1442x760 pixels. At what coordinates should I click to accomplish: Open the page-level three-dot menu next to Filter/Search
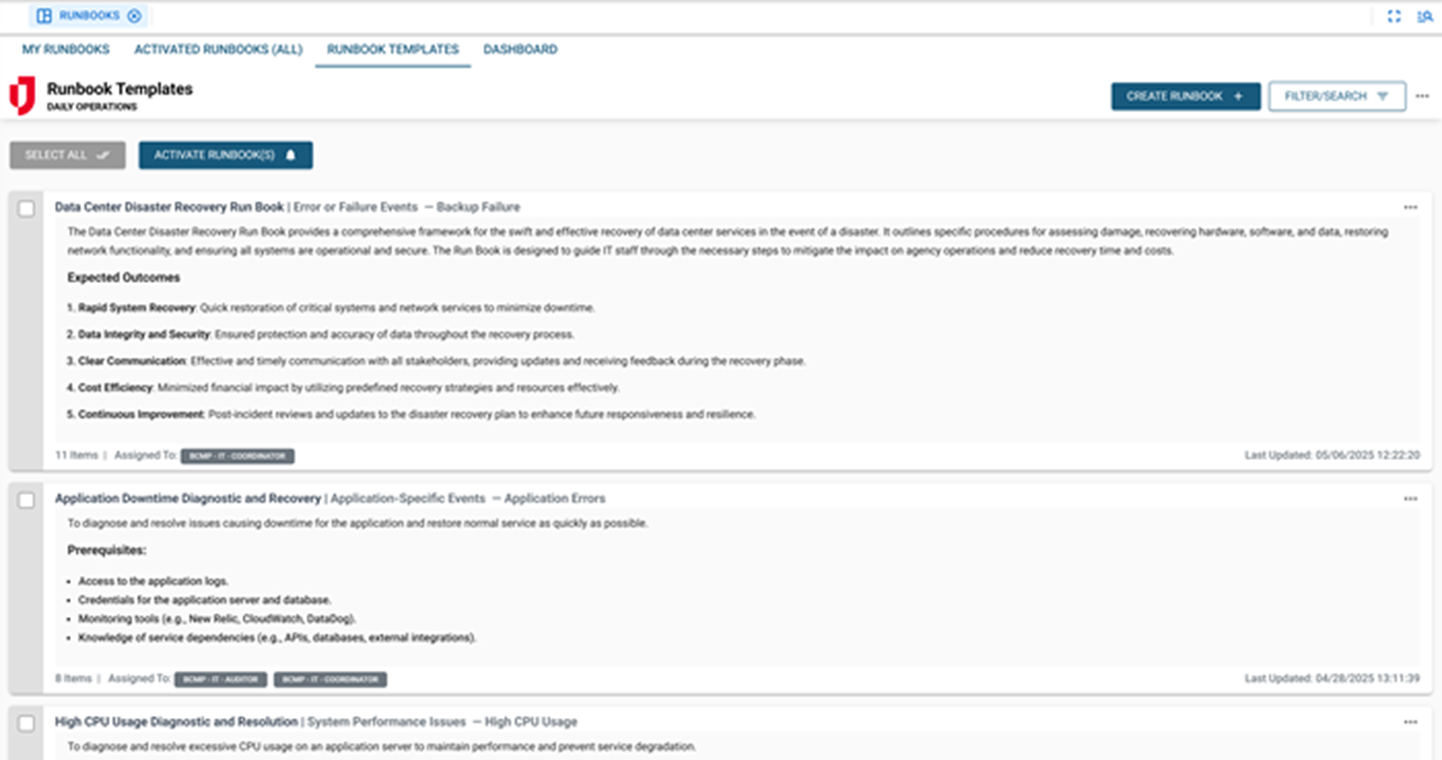point(1422,96)
